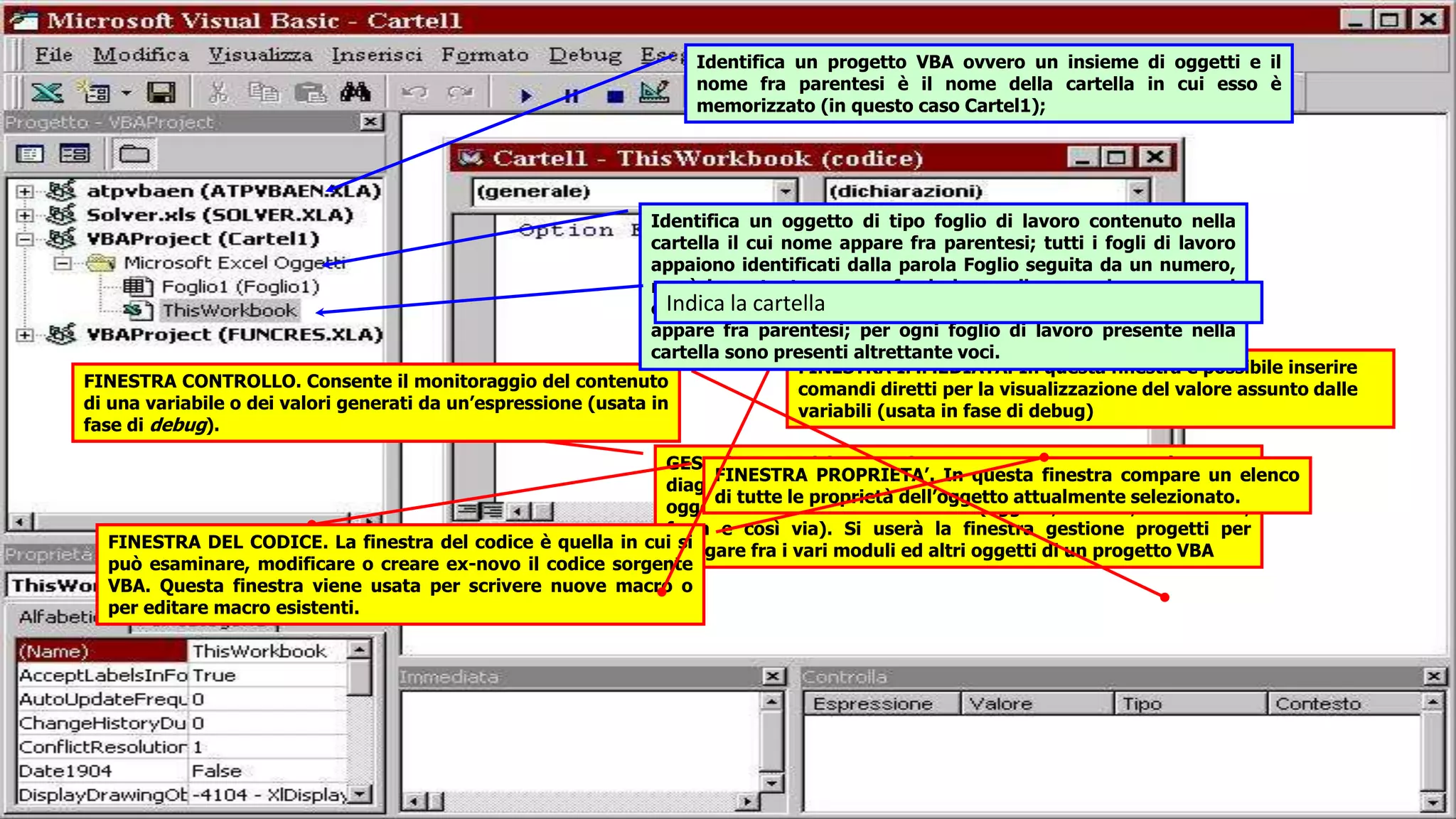Viewport: 1456px width, 819px height.
Task: Open the (generale) object dropdown
Action: [x=784, y=191]
